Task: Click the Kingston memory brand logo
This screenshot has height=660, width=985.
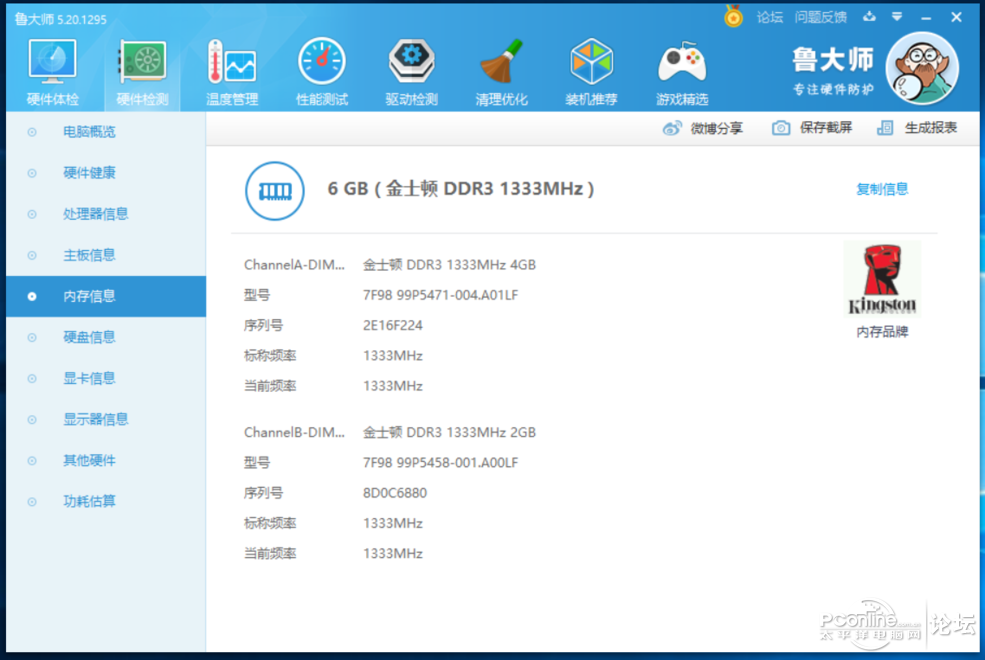Action: coord(882,279)
